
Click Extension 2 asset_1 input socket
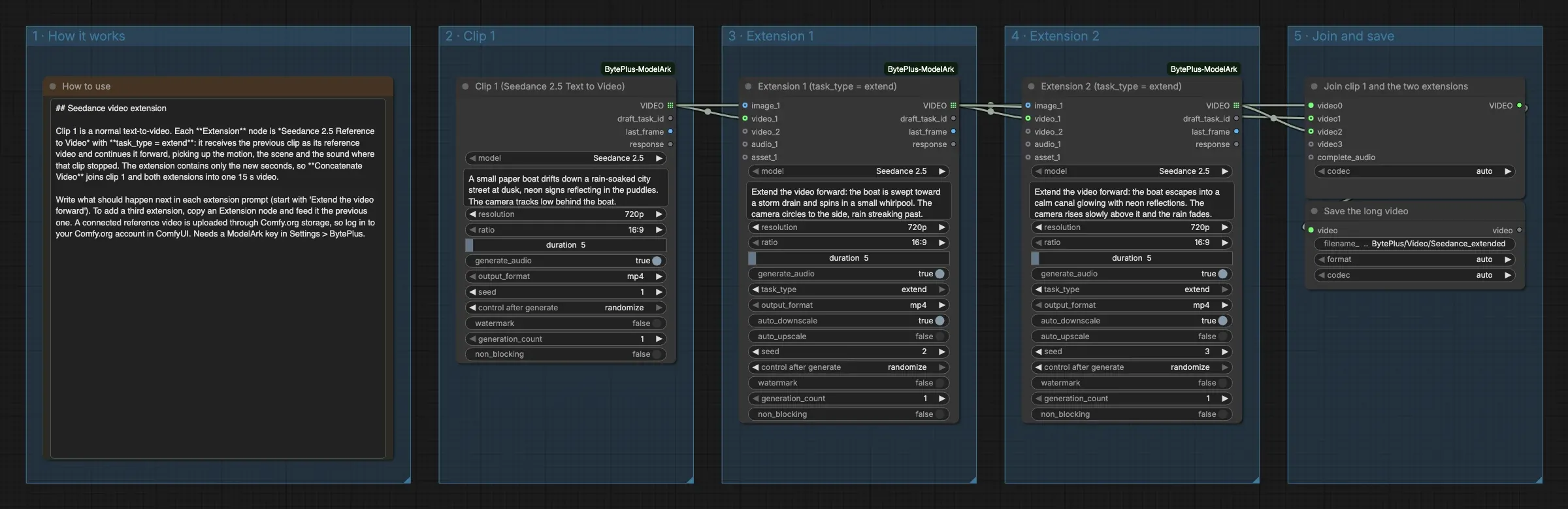[1028, 157]
